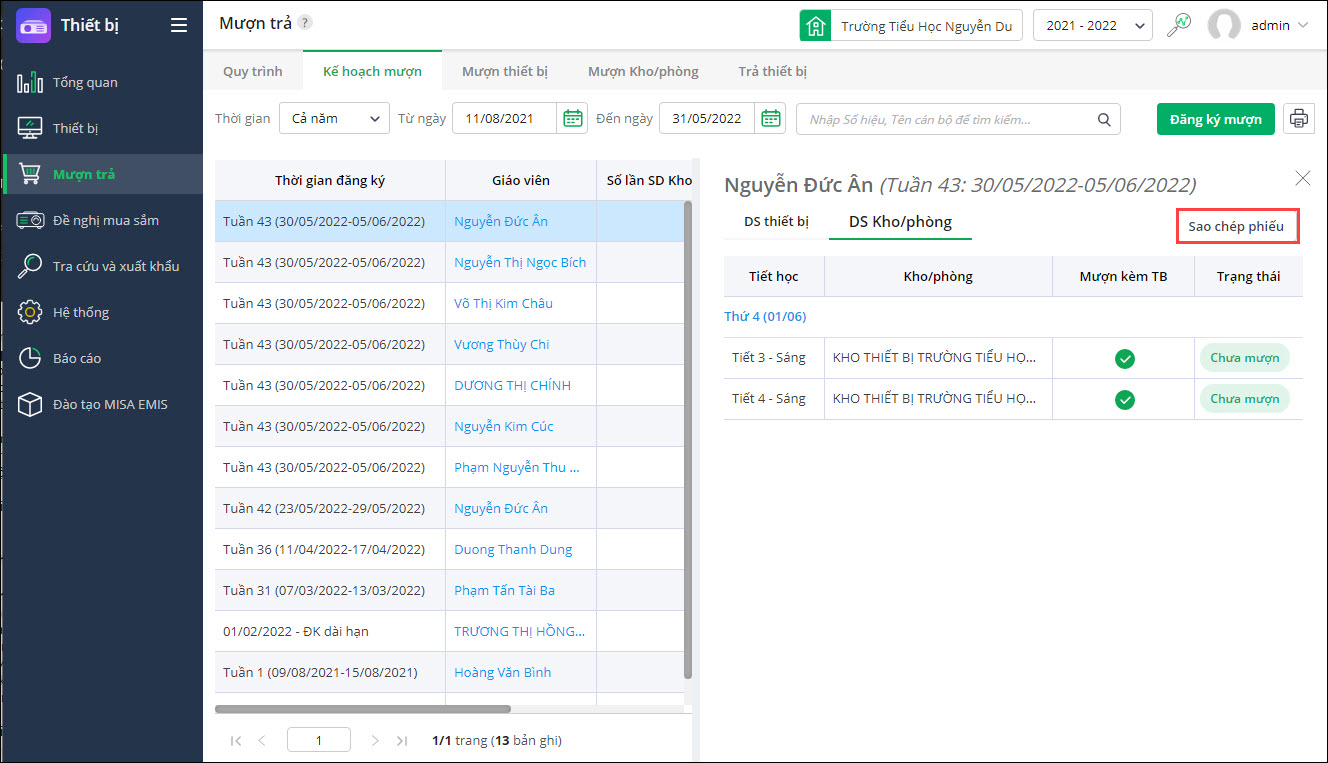The image size is (1328, 763).
Task: Collapse sidebar with the hamburger menu icon
Action: point(179,25)
